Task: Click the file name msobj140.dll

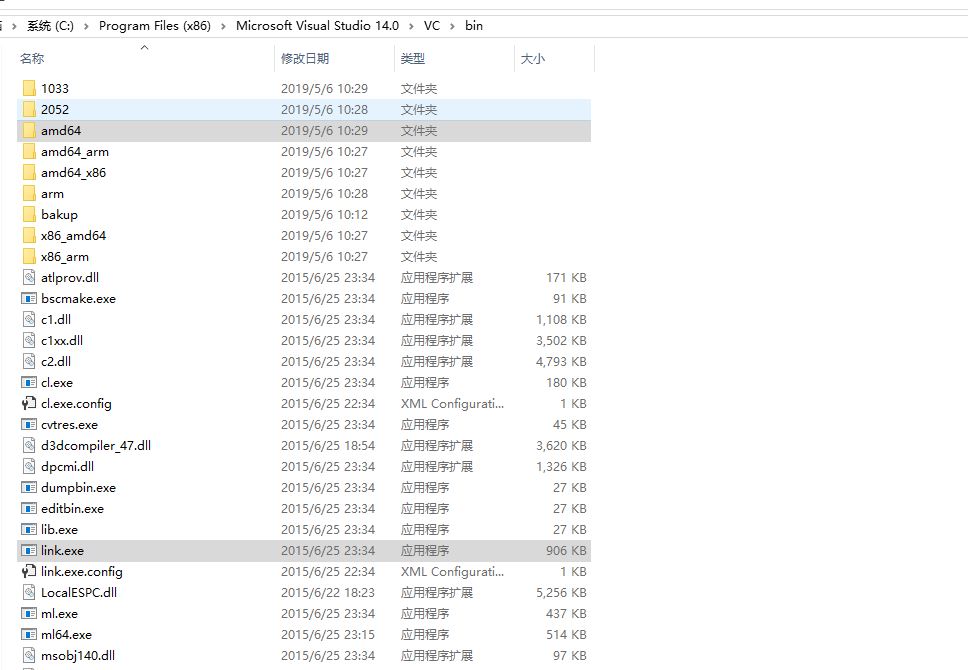Action: [x=78, y=655]
